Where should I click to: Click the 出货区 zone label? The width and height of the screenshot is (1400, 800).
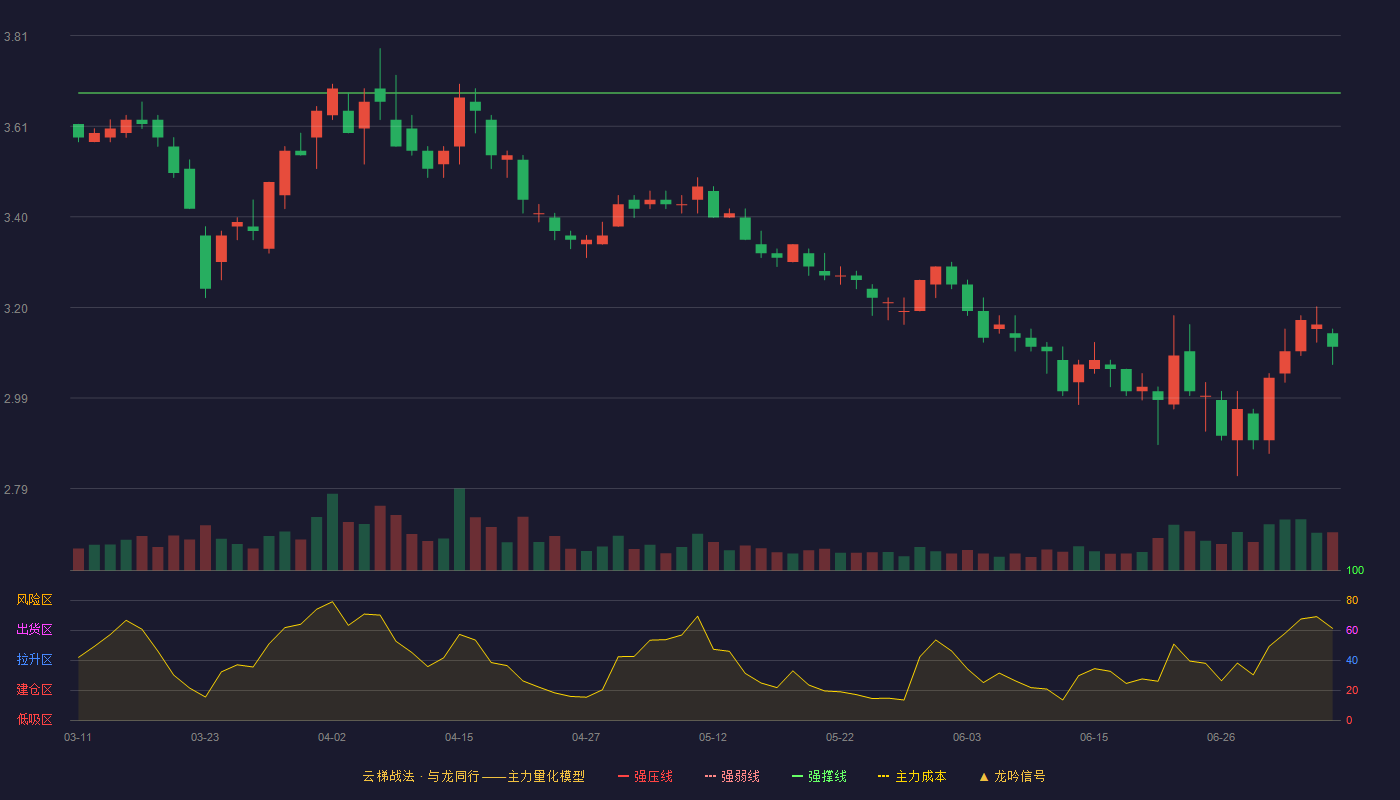(35, 630)
